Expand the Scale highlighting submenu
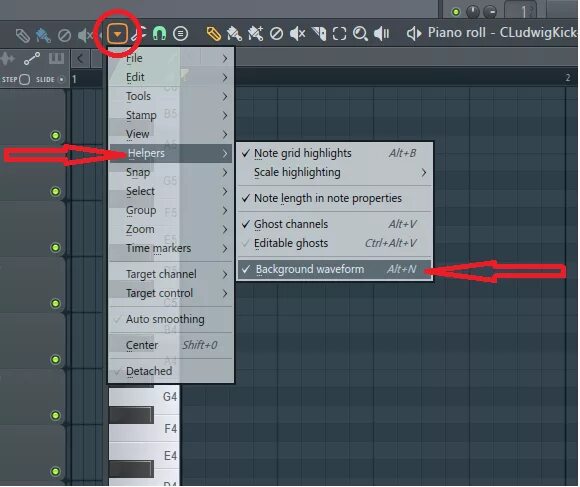This screenshot has height=487, width=580. click(x=334, y=172)
